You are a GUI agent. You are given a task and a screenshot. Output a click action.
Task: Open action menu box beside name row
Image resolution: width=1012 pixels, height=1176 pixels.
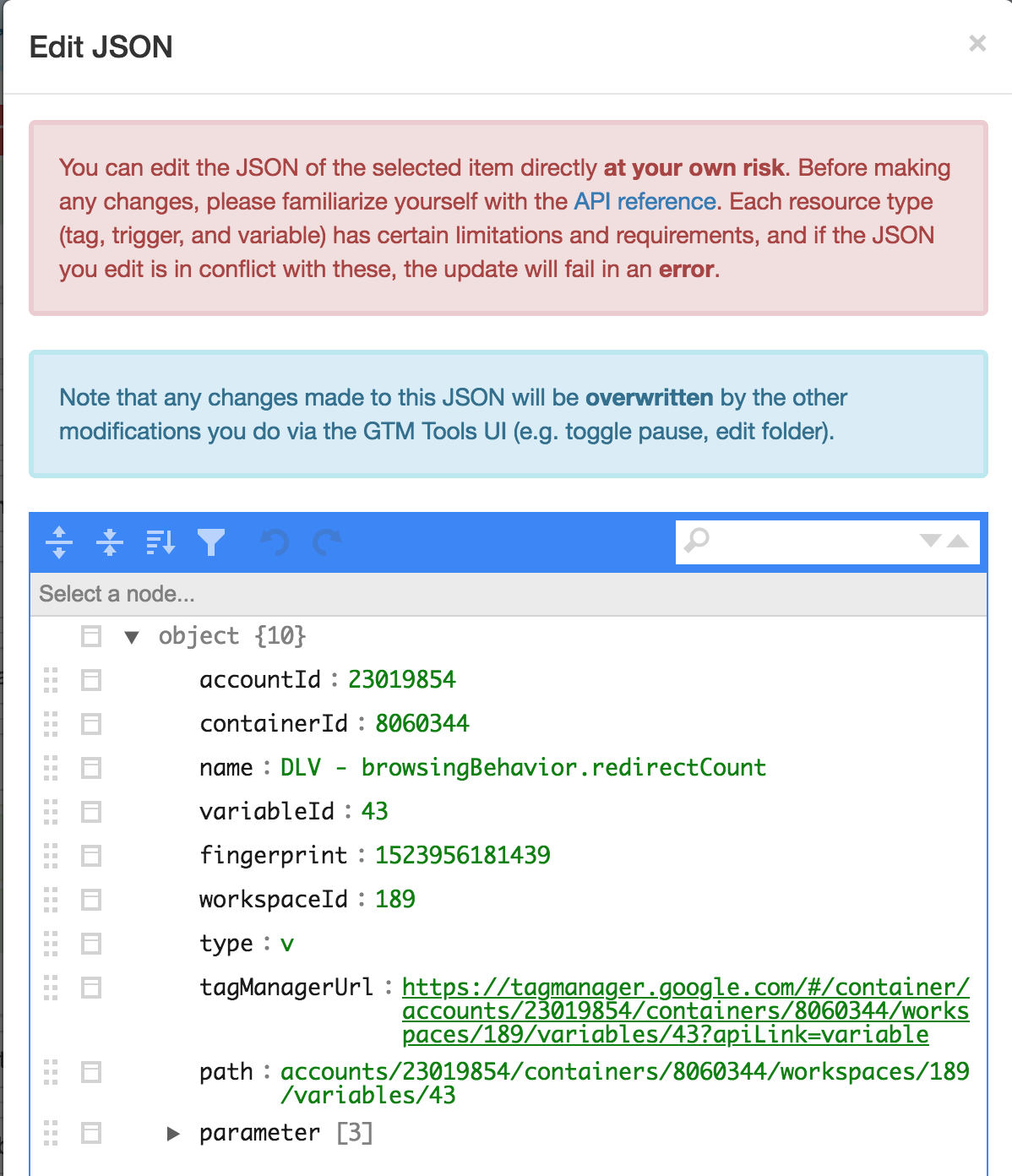pyautogui.click(x=91, y=768)
